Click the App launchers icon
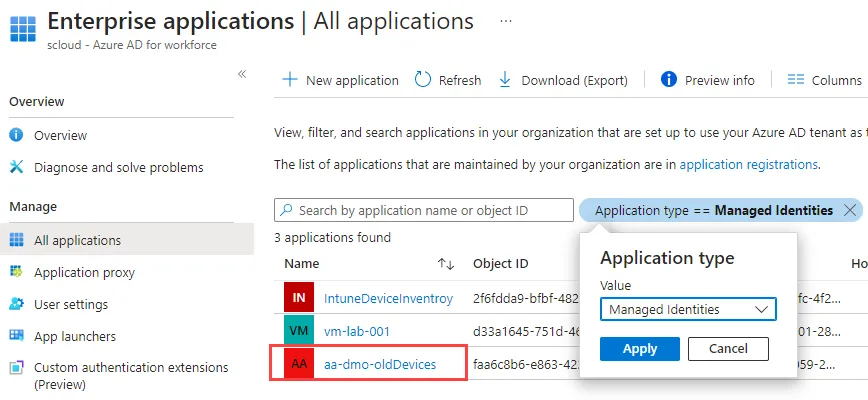This screenshot has height=400, width=868. pos(17,336)
